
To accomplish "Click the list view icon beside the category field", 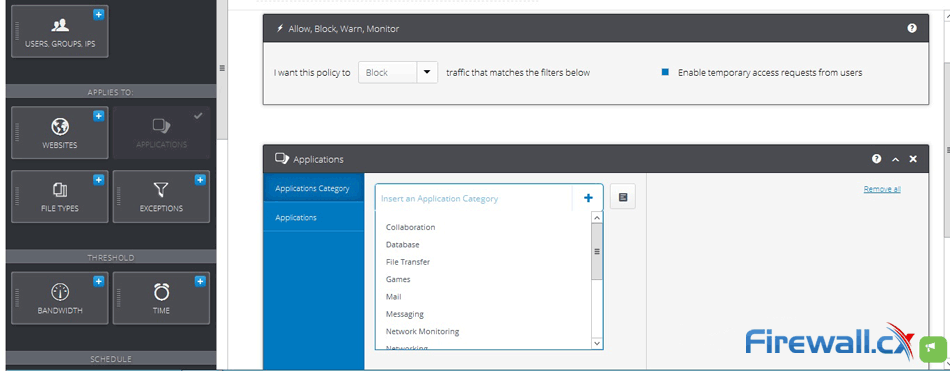I will [623, 197].
